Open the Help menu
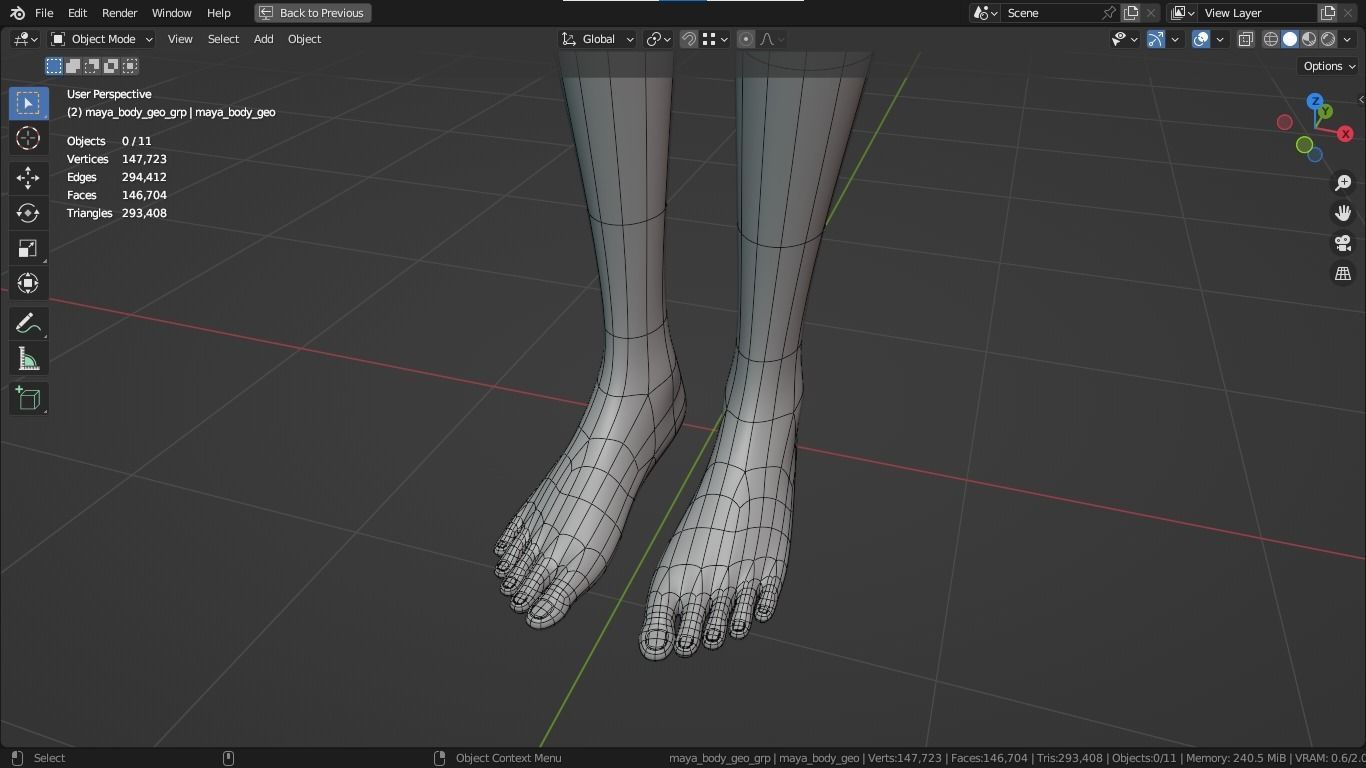This screenshot has height=768, width=1366. click(x=218, y=13)
